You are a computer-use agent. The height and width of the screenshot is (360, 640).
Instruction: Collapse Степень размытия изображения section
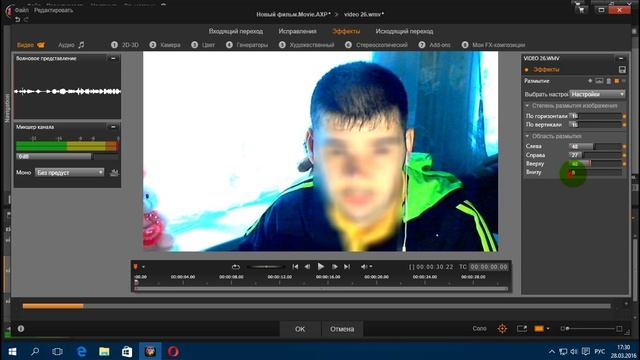click(x=527, y=106)
